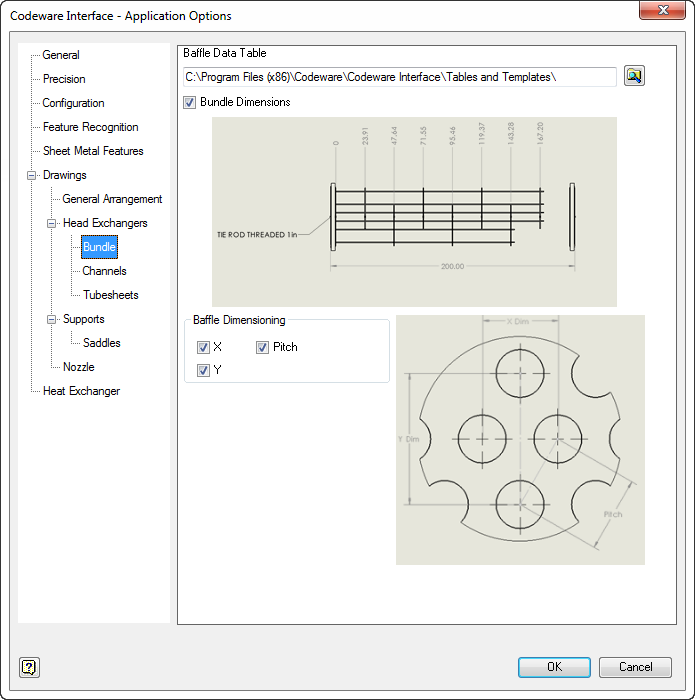
Task: Disable the Y baffle dimensioning checkbox
Action: (203, 370)
